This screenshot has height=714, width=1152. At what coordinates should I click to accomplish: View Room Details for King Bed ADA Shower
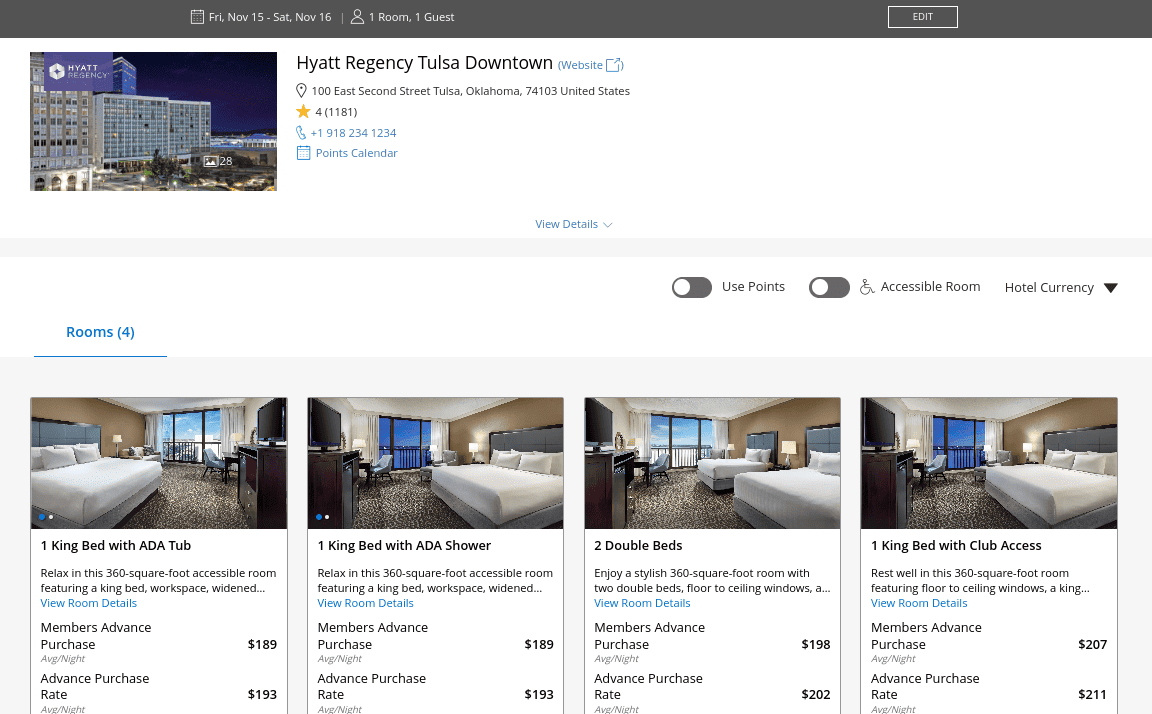pyautogui.click(x=366, y=603)
